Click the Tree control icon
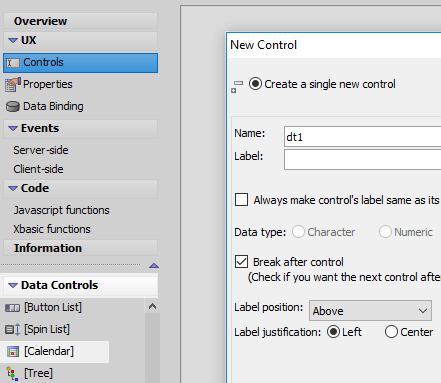This screenshot has width=441, height=383. 13,374
